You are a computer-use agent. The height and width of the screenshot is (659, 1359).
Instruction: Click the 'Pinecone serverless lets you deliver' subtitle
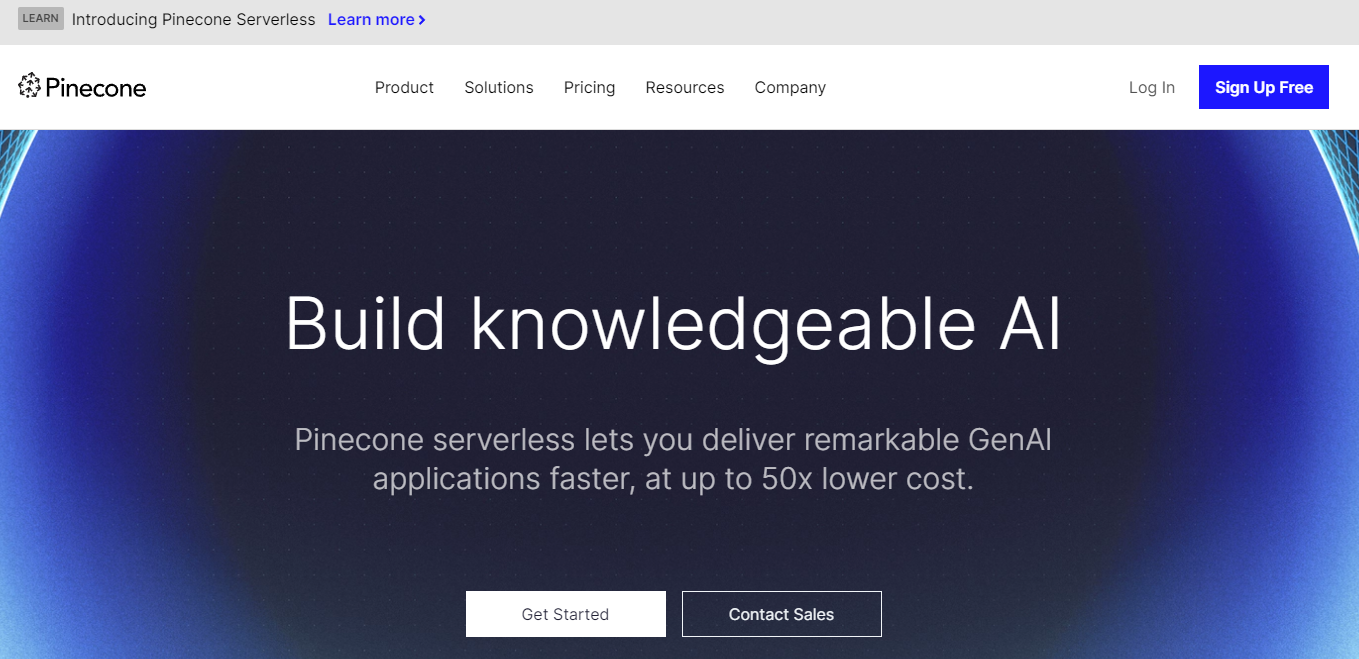tap(673, 459)
